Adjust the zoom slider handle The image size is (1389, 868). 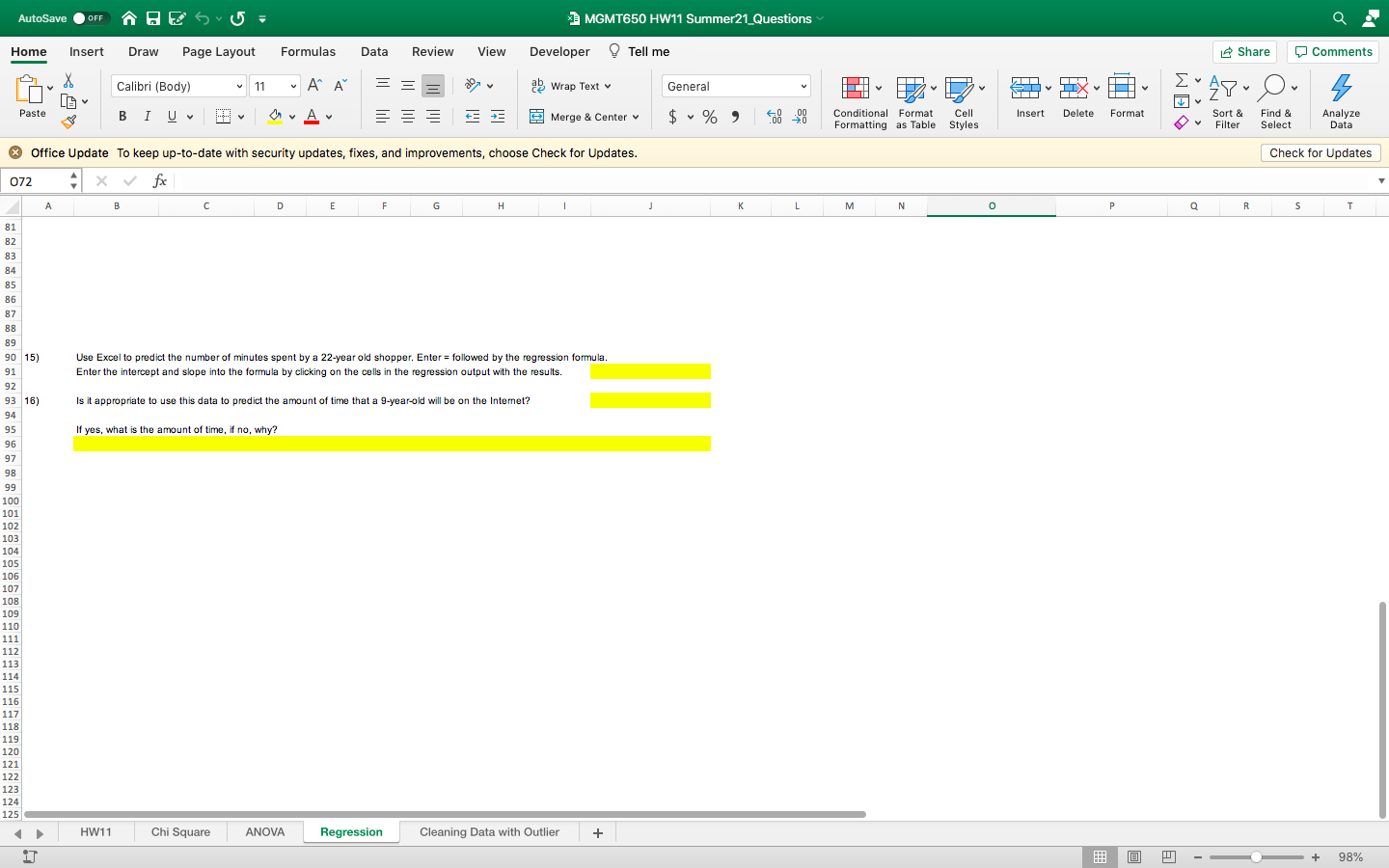(x=1256, y=857)
